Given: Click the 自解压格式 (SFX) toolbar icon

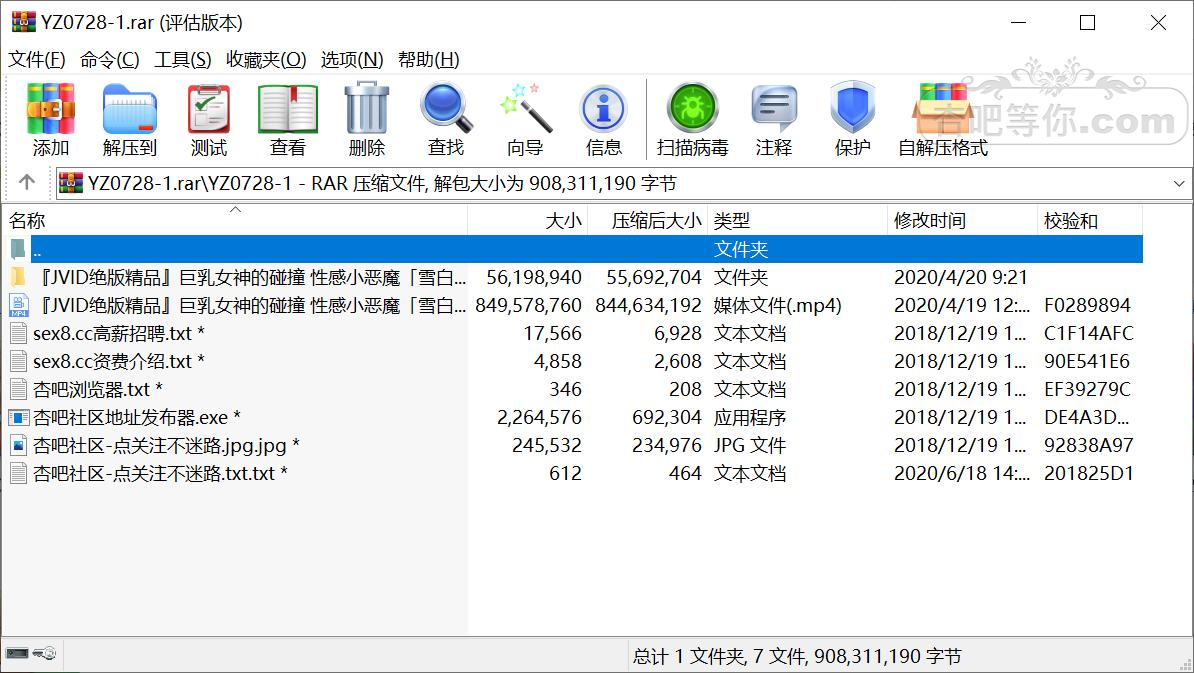Looking at the screenshot, I should coord(943,109).
